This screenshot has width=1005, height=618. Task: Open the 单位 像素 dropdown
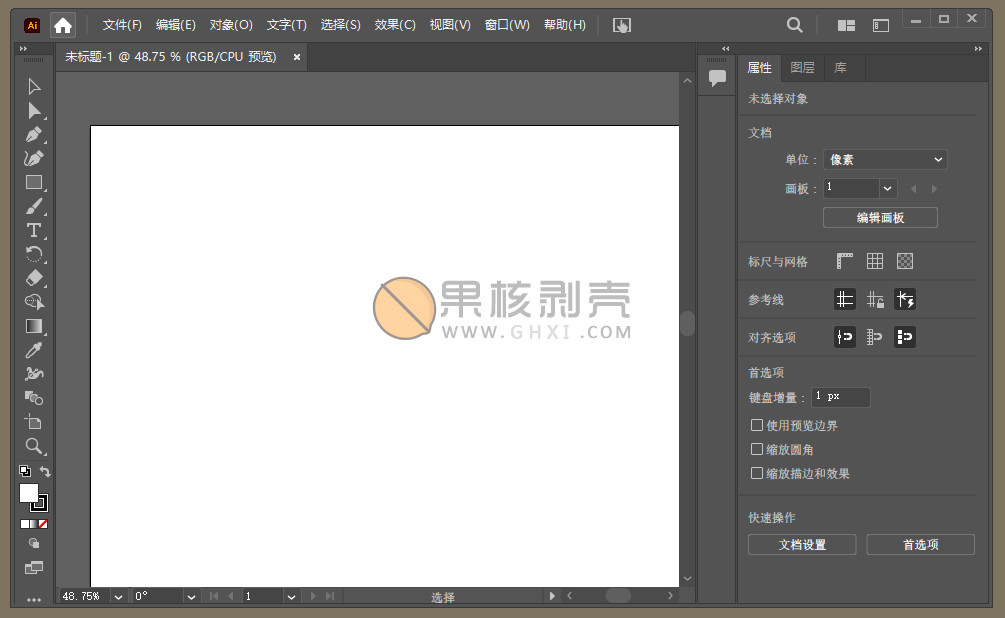tap(885, 160)
